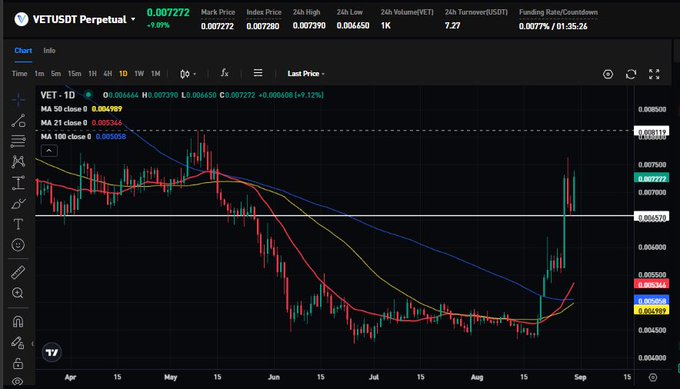Image resolution: width=680 pixels, height=389 pixels.
Task: Activate the zoom-in magnifier tool
Action: tap(18, 293)
